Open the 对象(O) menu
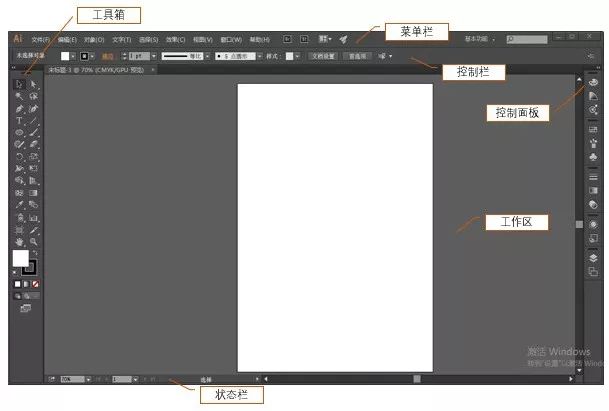This screenshot has width=609, height=411. click(94, 40)
